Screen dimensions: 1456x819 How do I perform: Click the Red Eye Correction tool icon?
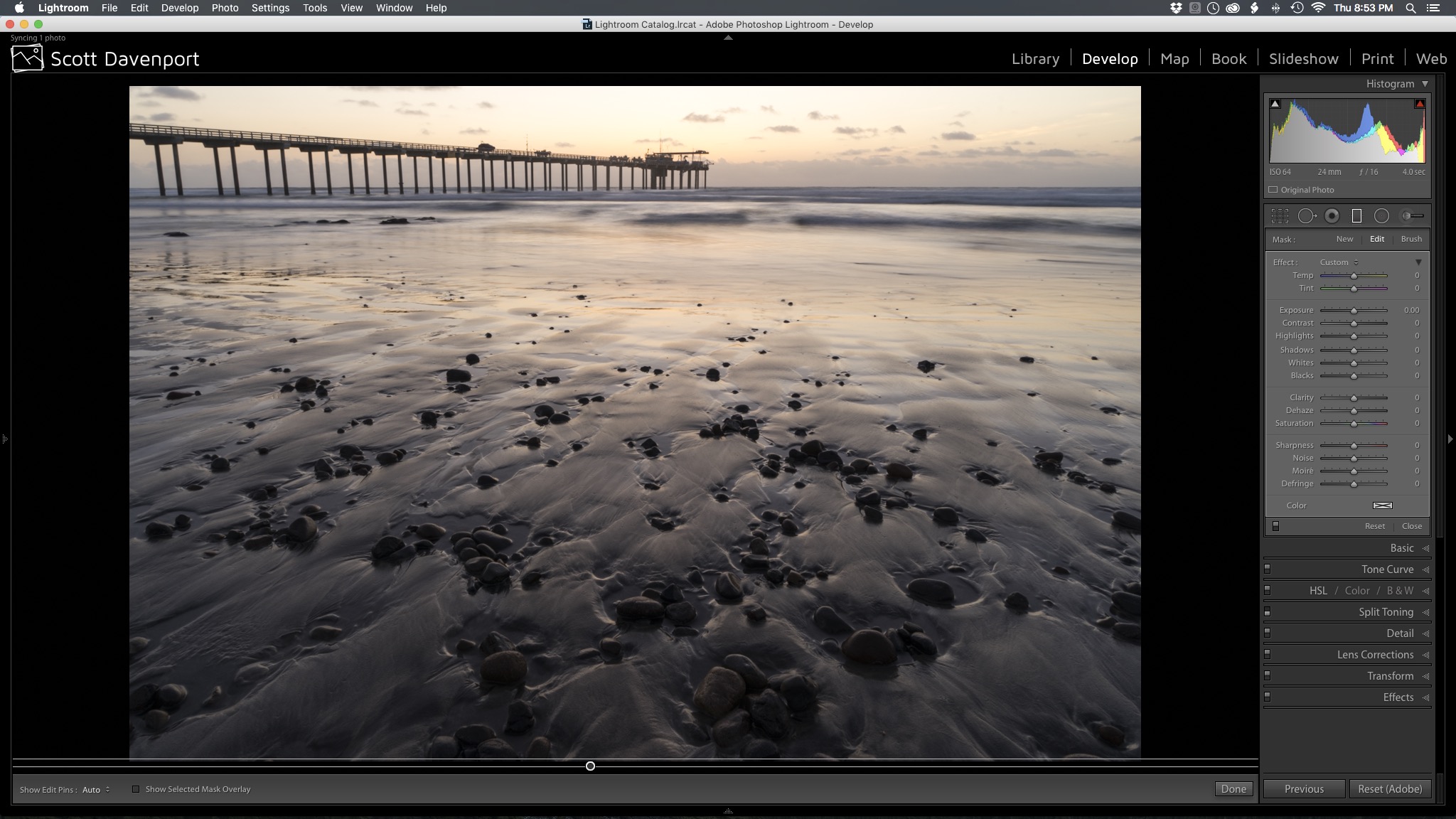(1332, 215)
